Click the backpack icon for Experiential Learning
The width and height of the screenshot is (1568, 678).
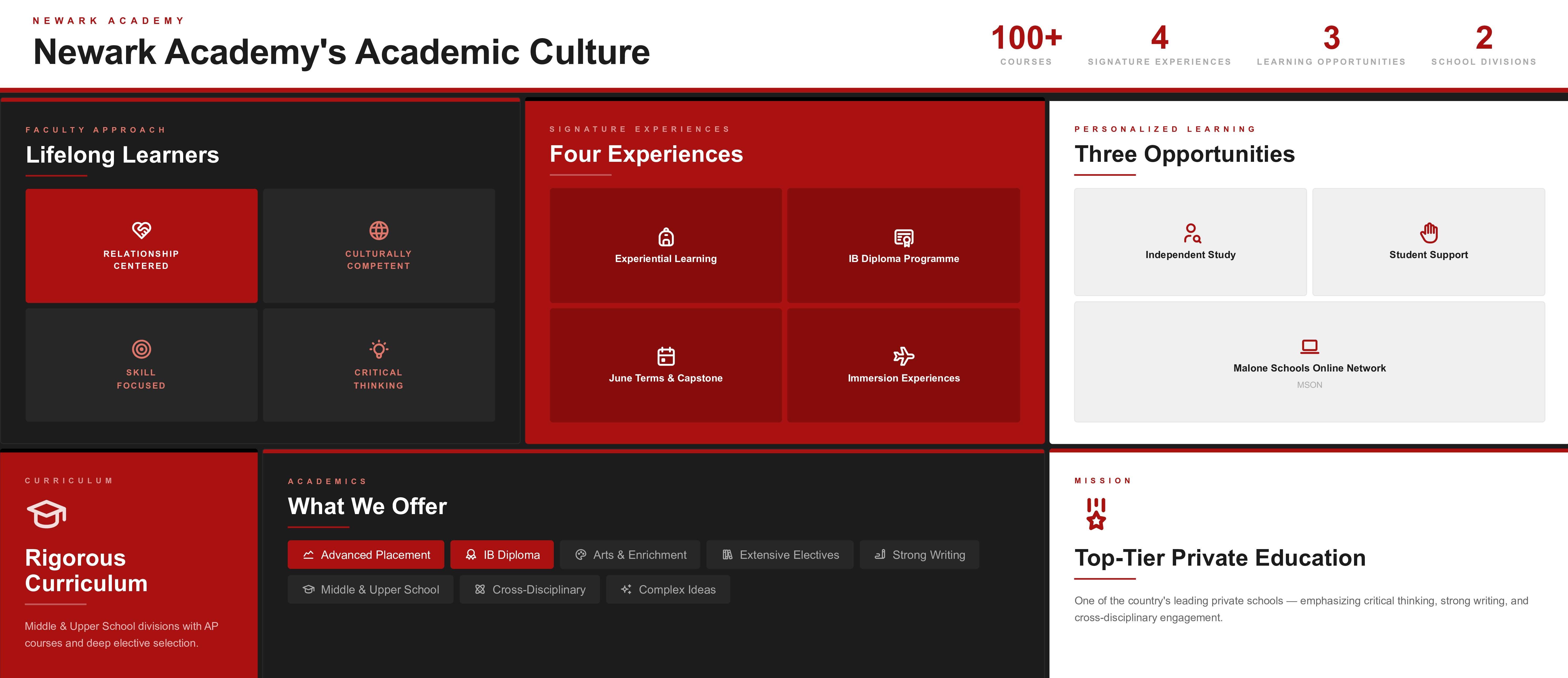coord(666,237)
